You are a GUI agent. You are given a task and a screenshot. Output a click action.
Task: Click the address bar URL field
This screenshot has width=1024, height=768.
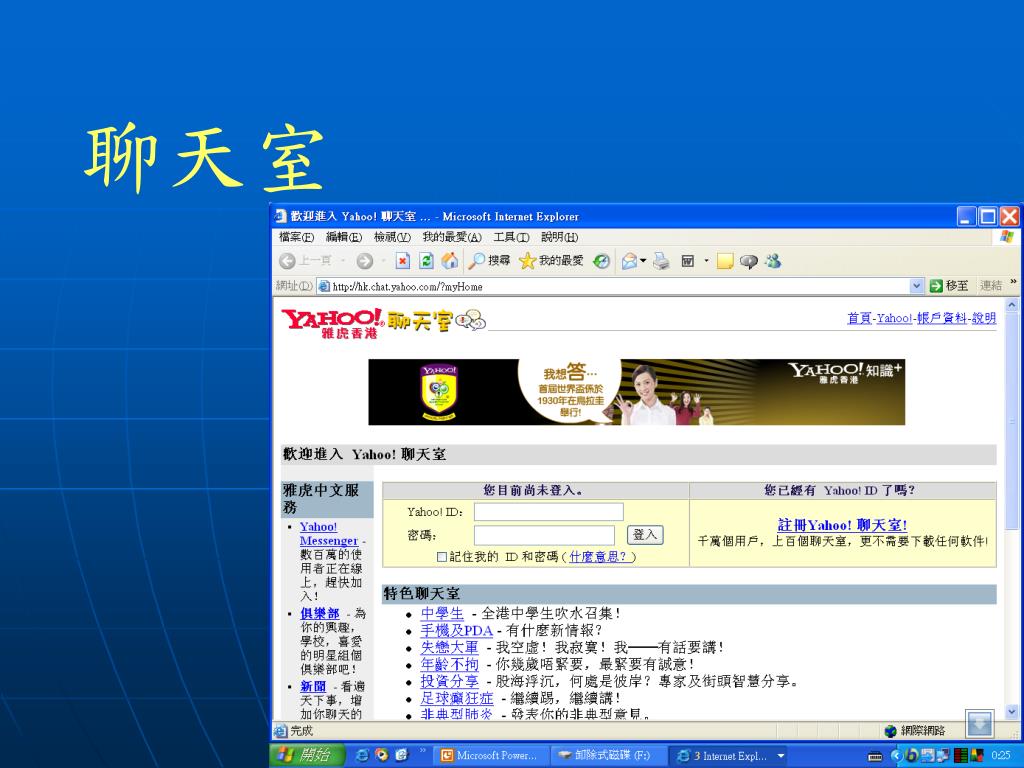pos(614,286)
